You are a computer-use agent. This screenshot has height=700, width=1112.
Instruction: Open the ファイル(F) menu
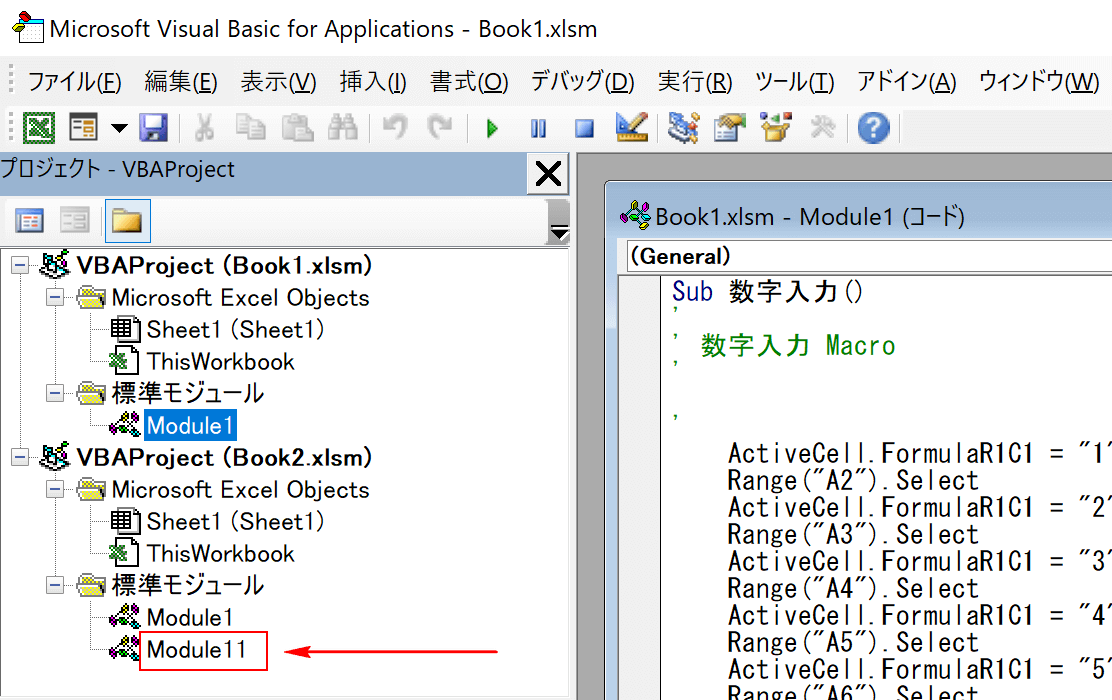[x=74, y=82]
